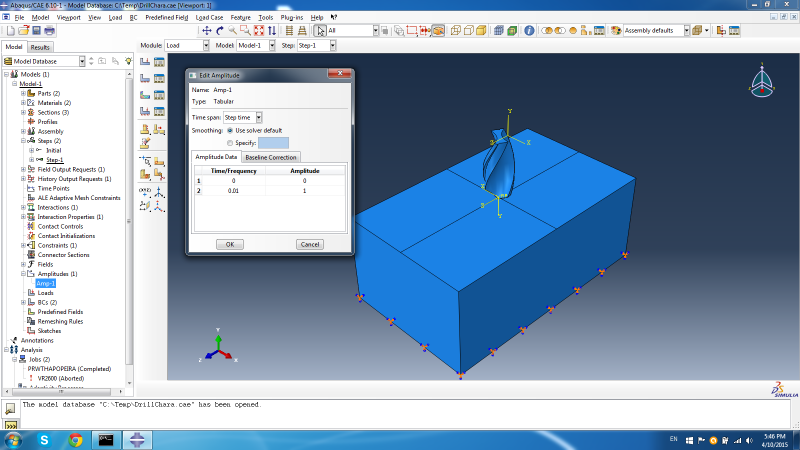Screen dimensions: 800x450
Task: Open the Step dropdown showing Step-1
Action: (333, 45)
